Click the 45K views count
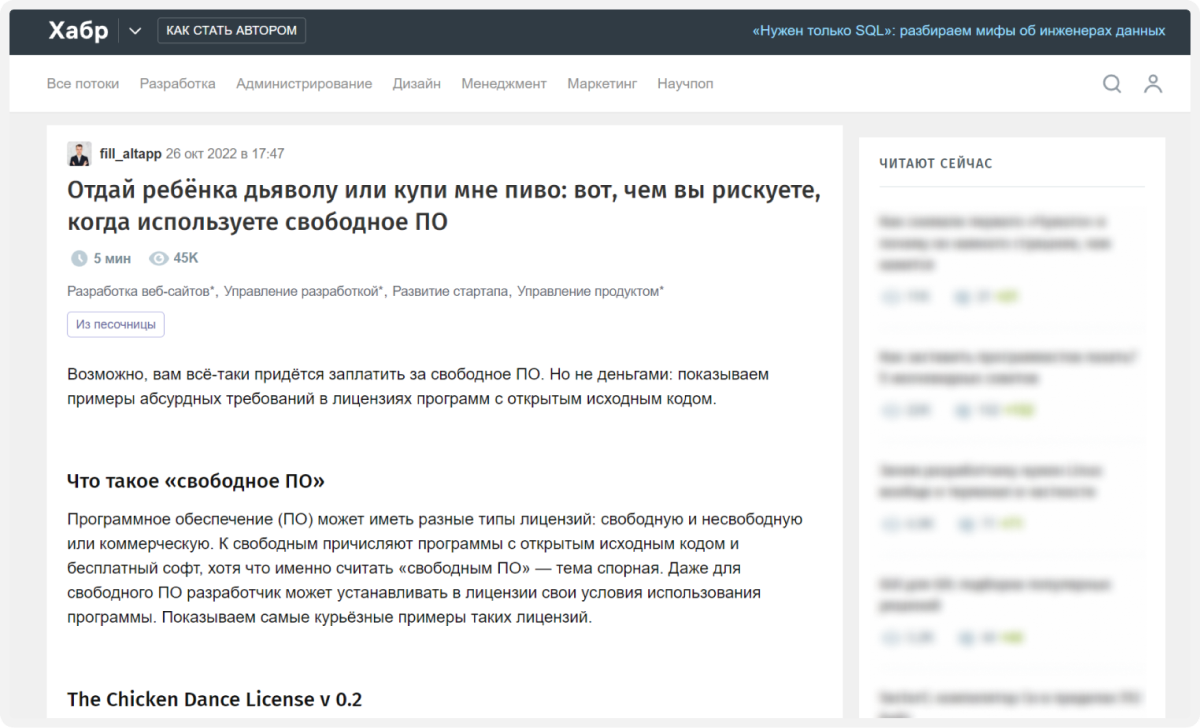Viewport: 1200px width, 728px height. 186,258
